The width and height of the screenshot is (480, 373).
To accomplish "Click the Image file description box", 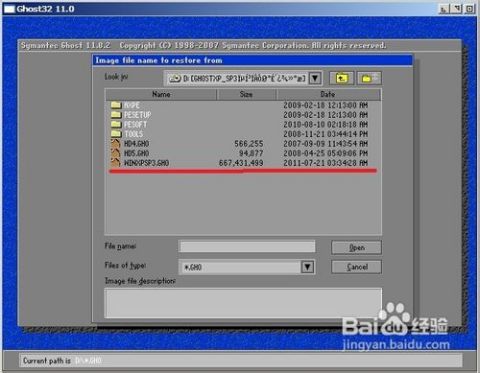I will tap(243, 303).
